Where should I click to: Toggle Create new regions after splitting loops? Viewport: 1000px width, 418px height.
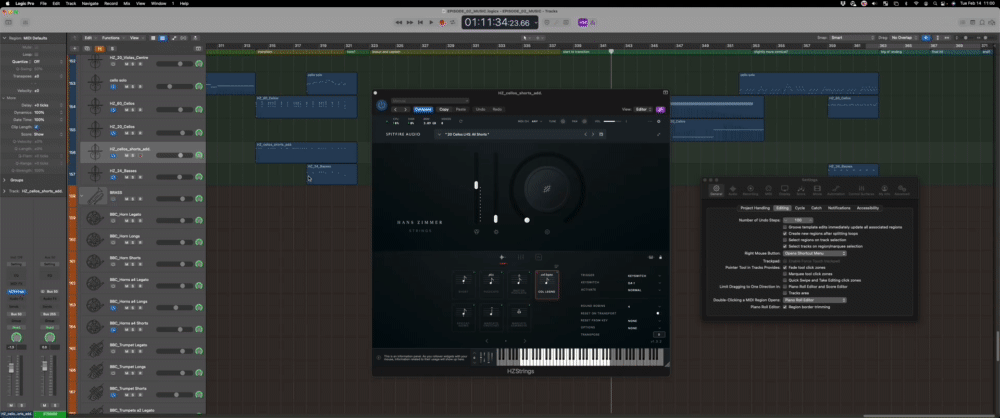[x=784, y=233]
